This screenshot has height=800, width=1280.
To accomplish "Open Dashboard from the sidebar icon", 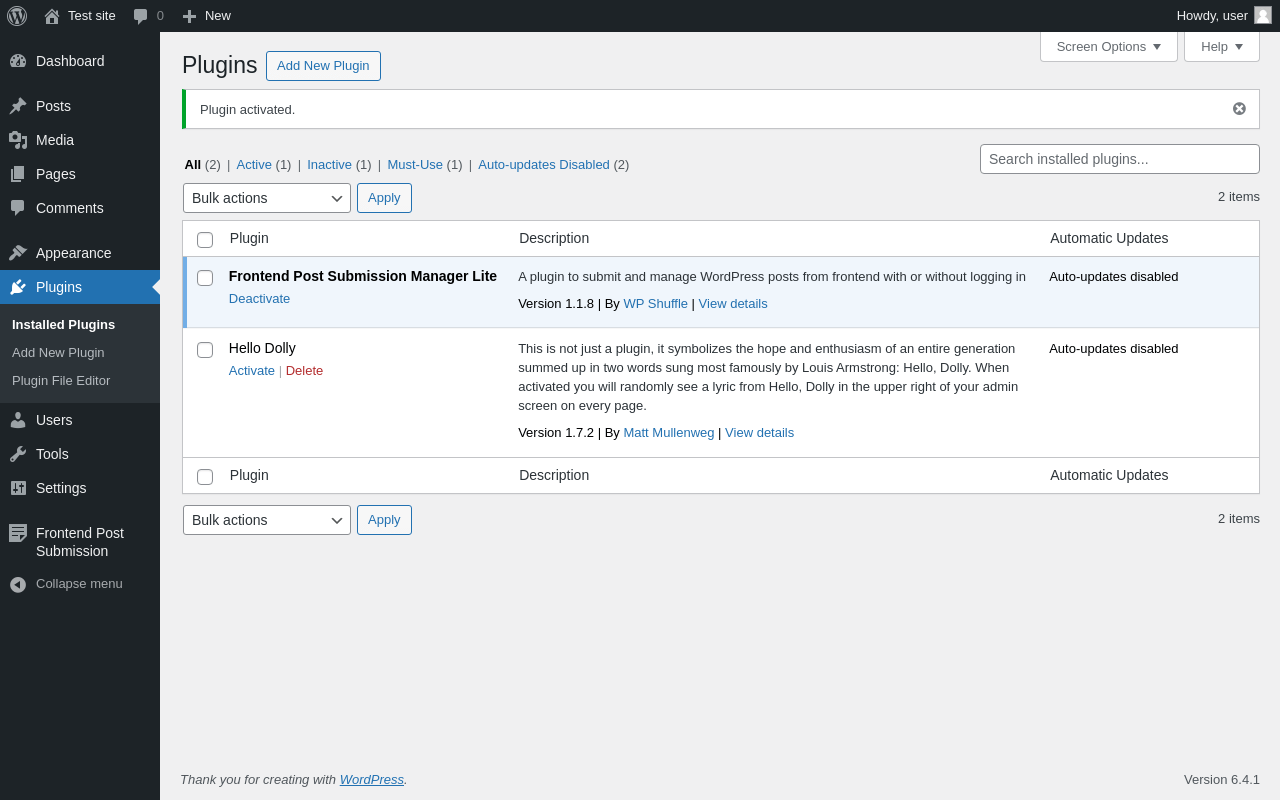I will (x=18, y=61).
